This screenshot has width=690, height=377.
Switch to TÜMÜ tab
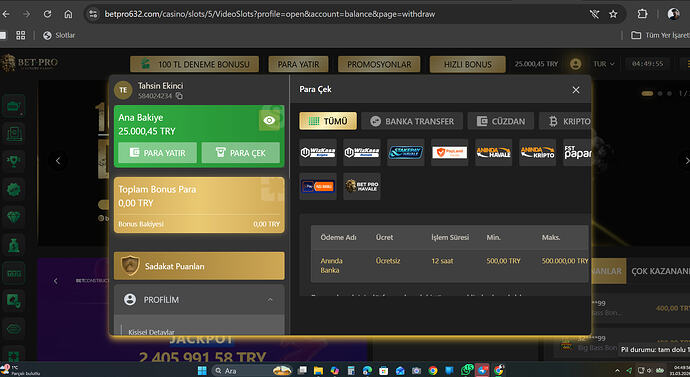328,121
